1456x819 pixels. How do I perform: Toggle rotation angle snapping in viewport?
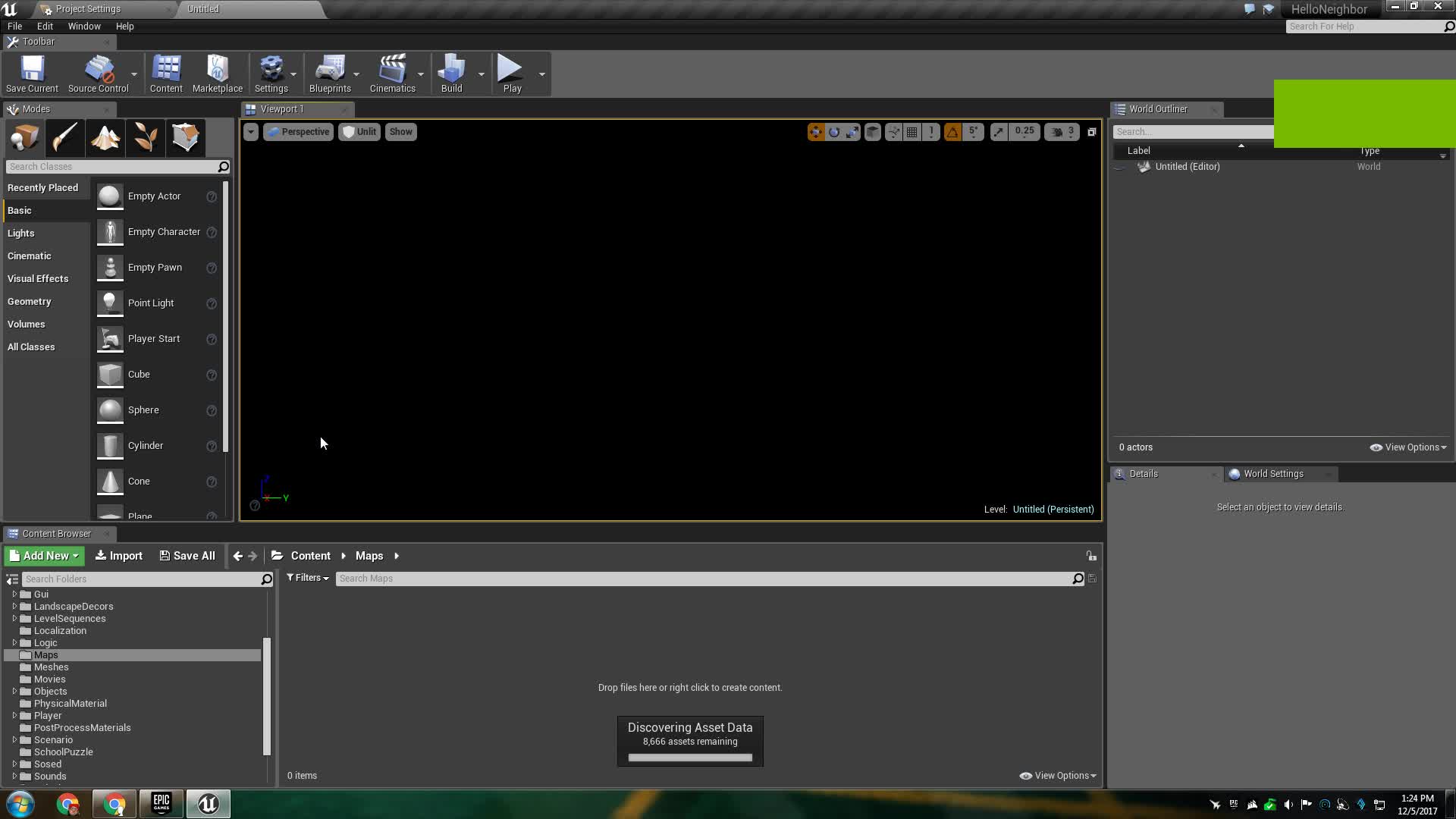pos(953,131)
